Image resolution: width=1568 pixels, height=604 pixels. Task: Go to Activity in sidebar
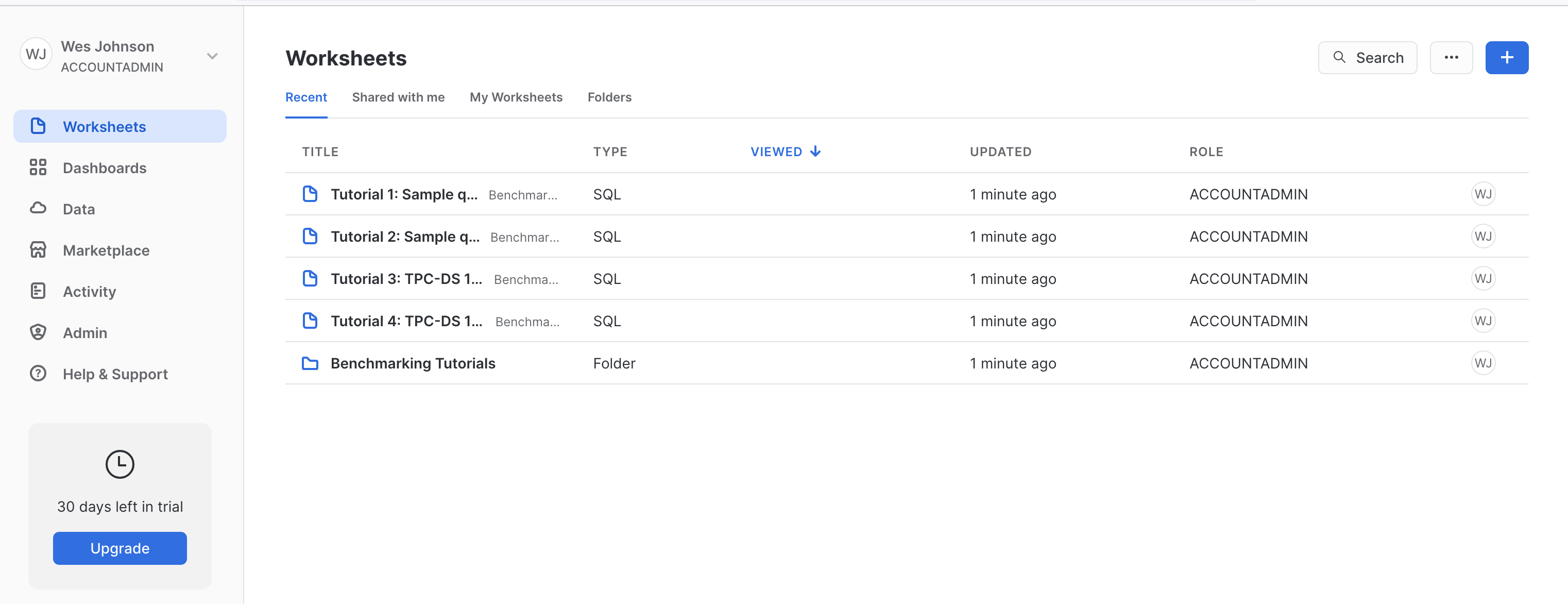pyautogui.click(x=90, y=291)
